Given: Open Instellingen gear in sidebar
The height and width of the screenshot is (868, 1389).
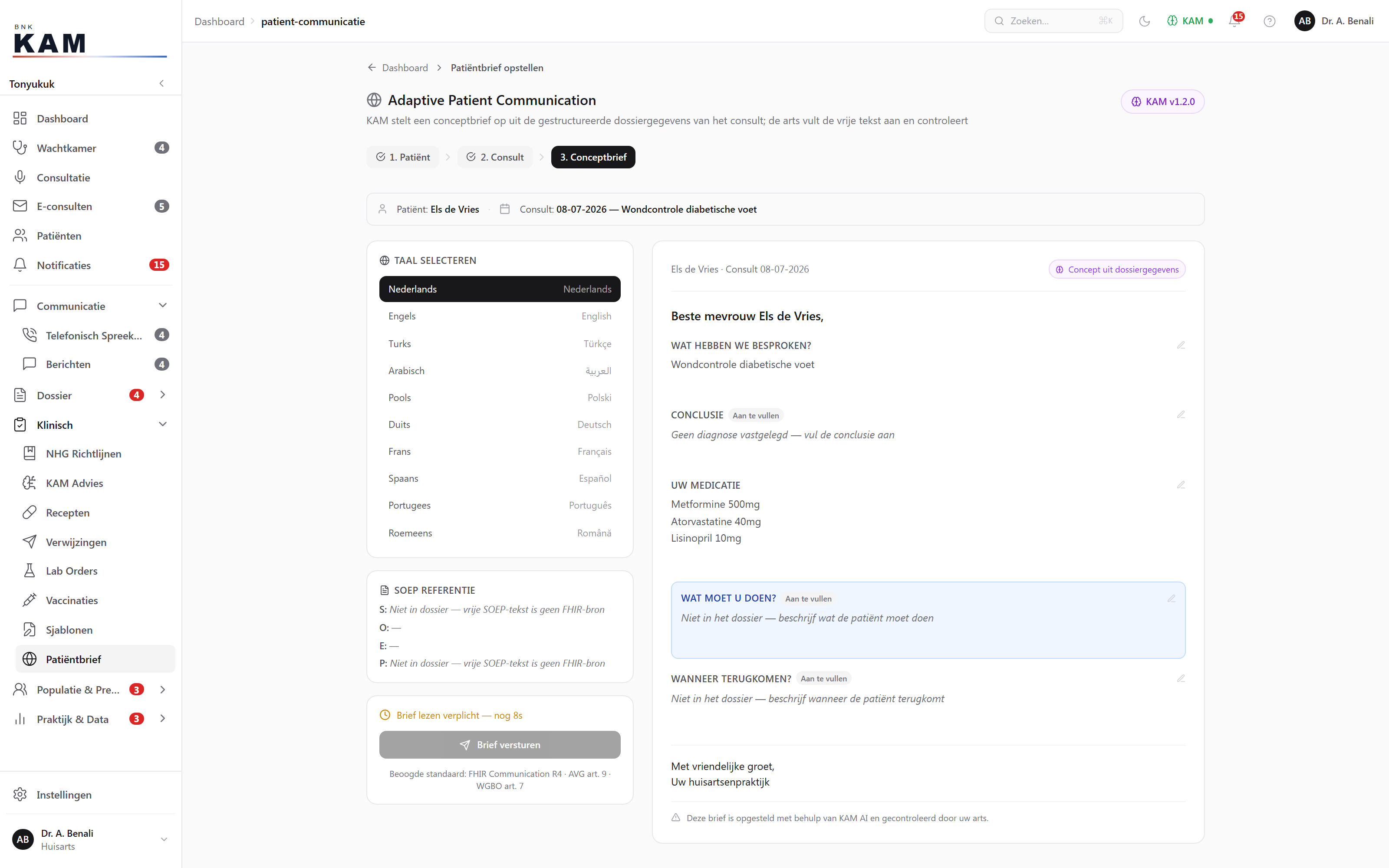Looking at the screenshot, I should (x=91, y=795).
